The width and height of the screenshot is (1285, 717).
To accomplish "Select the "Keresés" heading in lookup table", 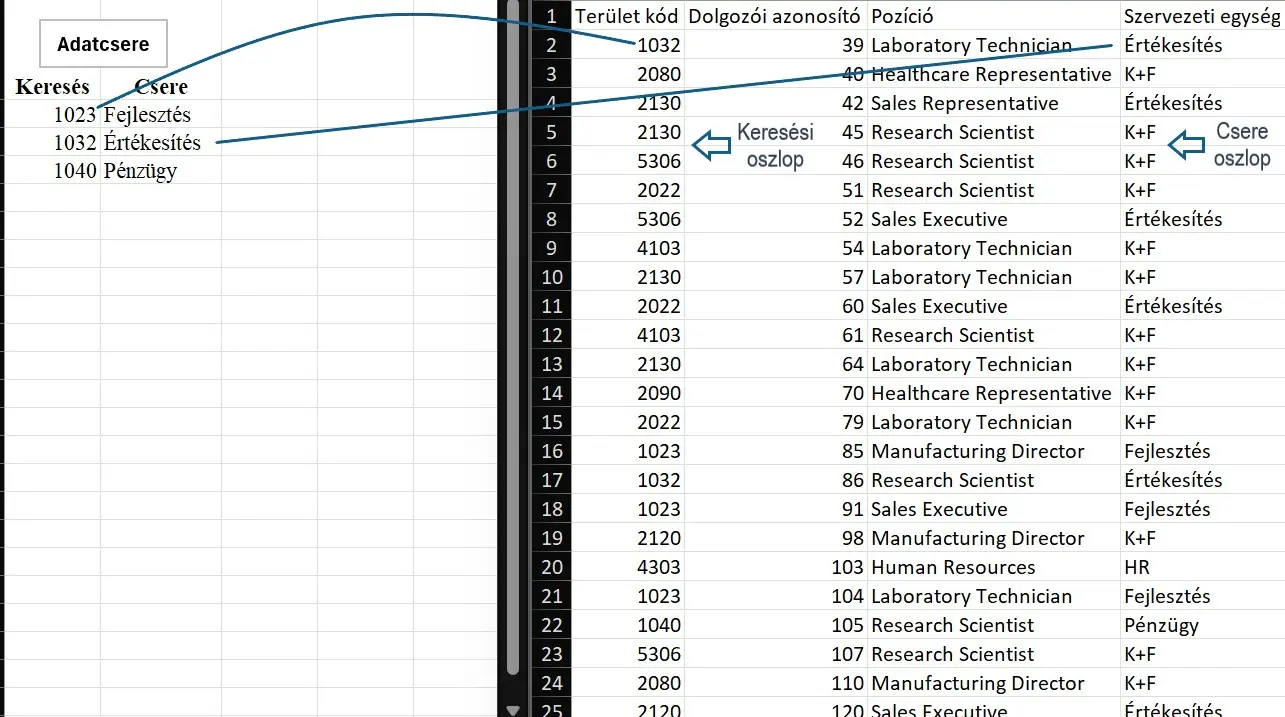I will [x=52, y=87].
